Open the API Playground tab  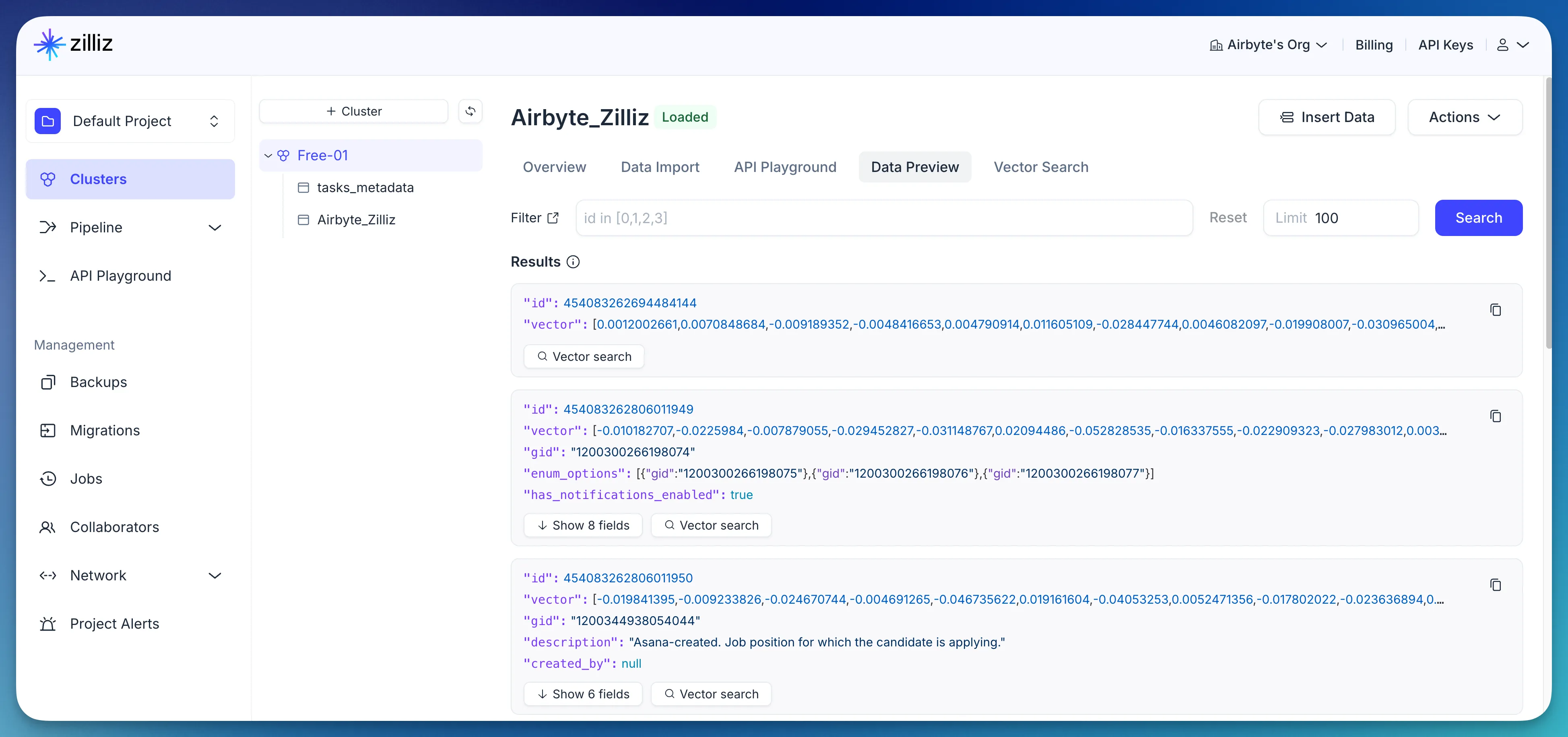click(785, 167)
